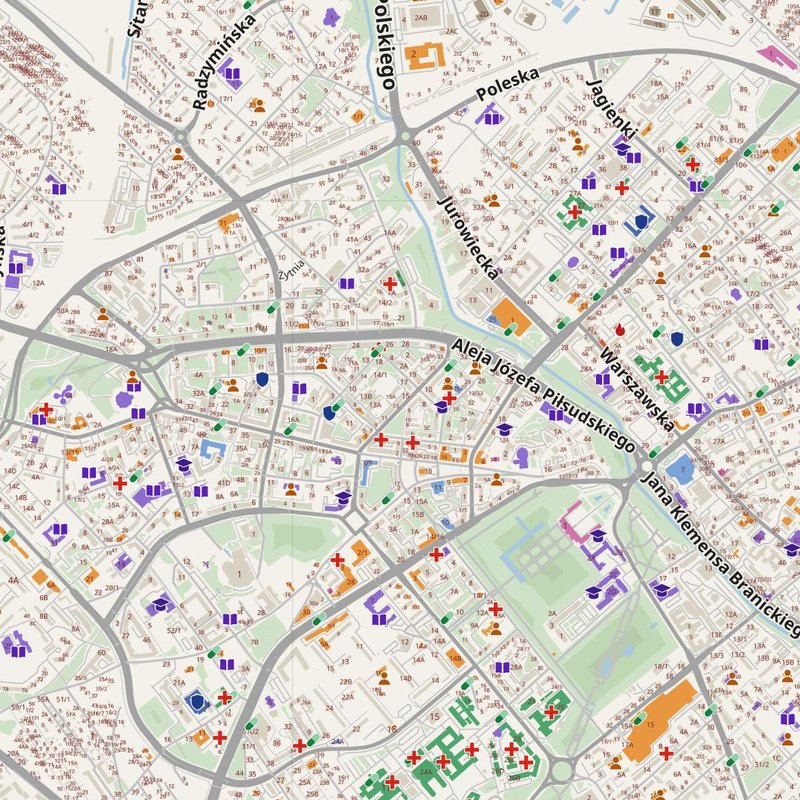Click graduation cap on purple building near 52/1
This screenshot has width=800, height=800.
click(x=161, y=604)
